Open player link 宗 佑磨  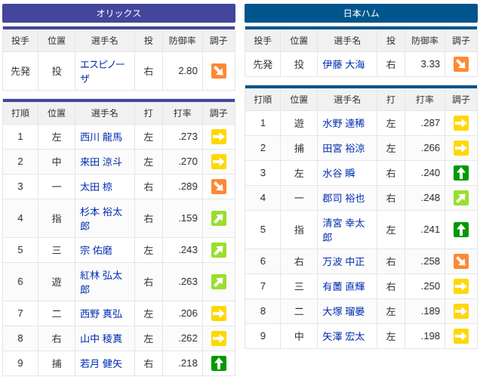96,250
